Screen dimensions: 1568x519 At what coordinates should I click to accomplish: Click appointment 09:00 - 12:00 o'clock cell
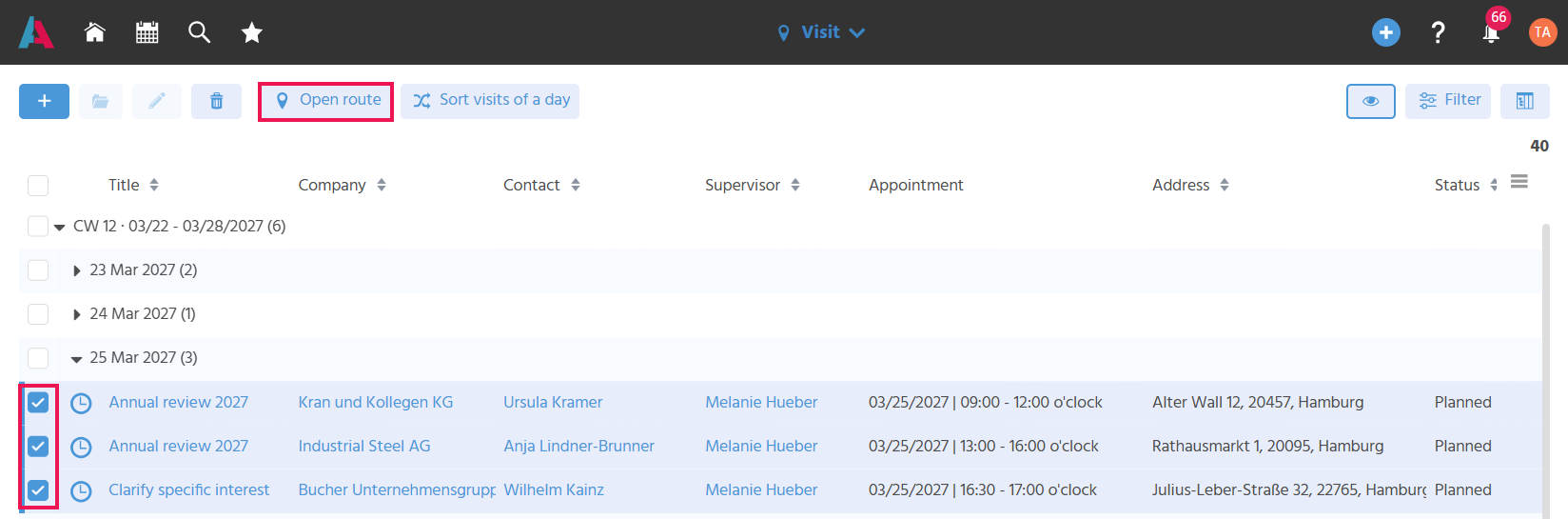[x=986, y=402]
